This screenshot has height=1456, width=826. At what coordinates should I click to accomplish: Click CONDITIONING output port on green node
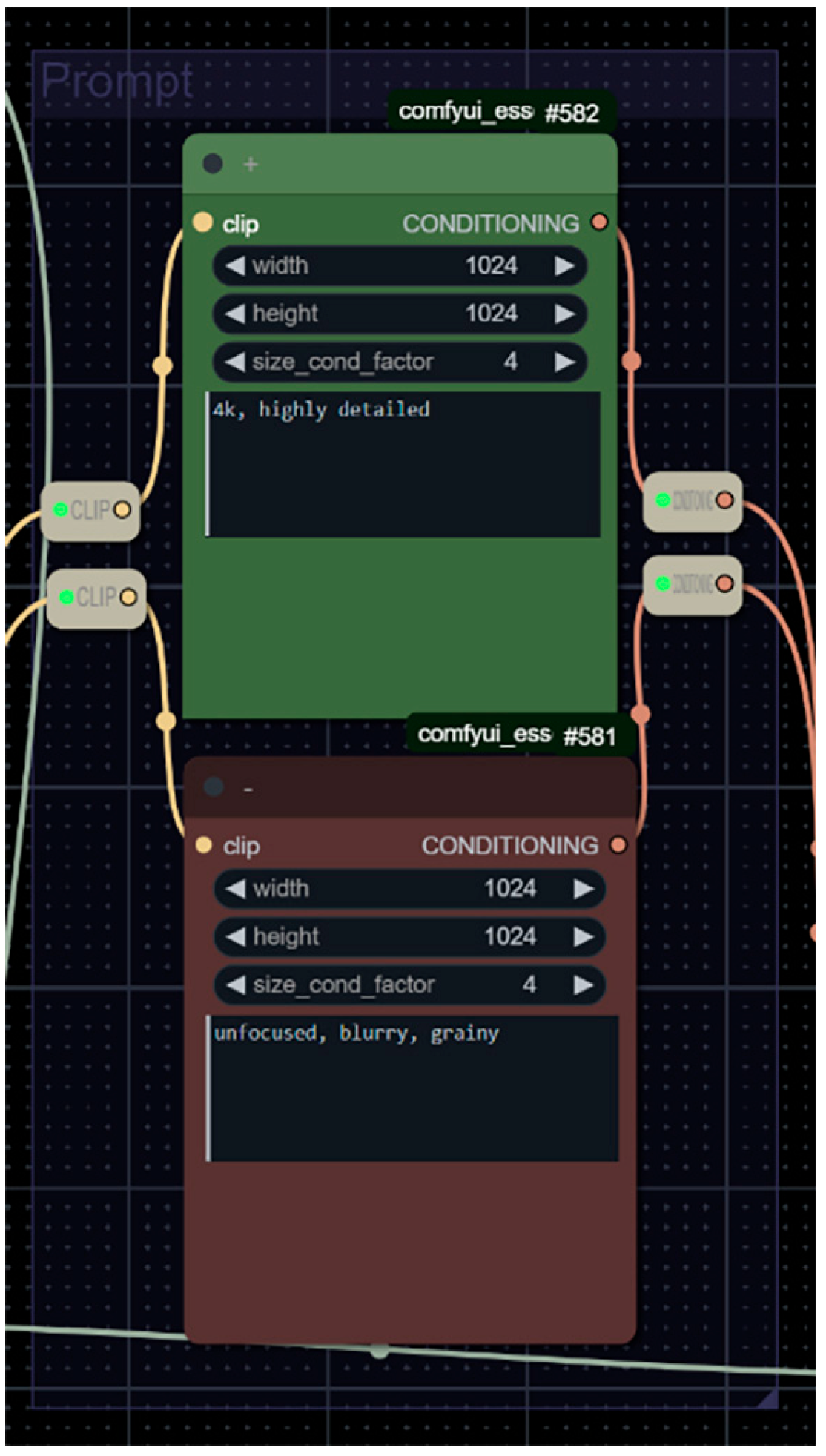click(x=599, y=222)
